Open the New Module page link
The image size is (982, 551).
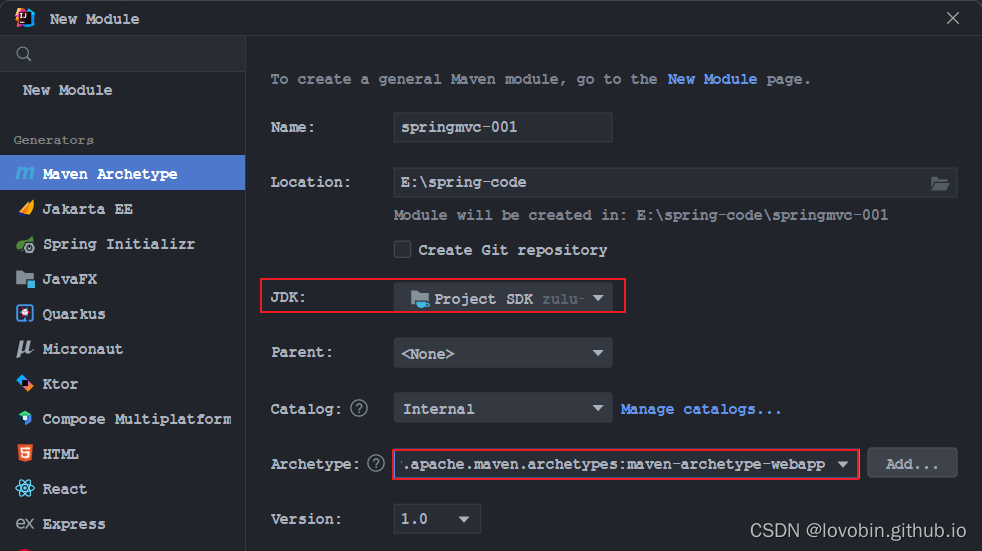tap(712, 80)
